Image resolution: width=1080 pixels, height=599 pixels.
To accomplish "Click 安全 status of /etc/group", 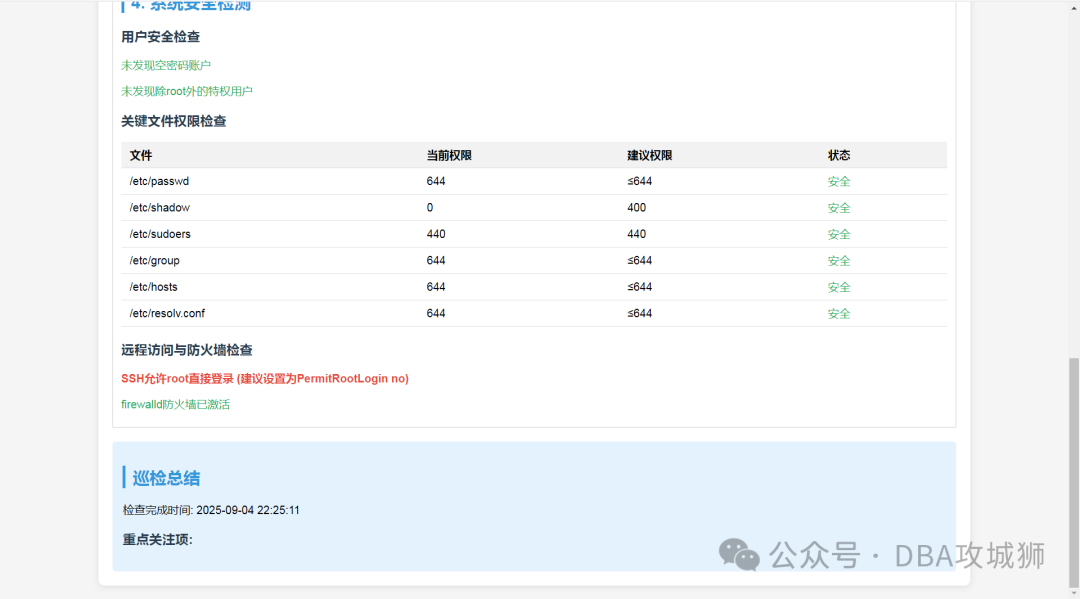I will pos(839,261).
